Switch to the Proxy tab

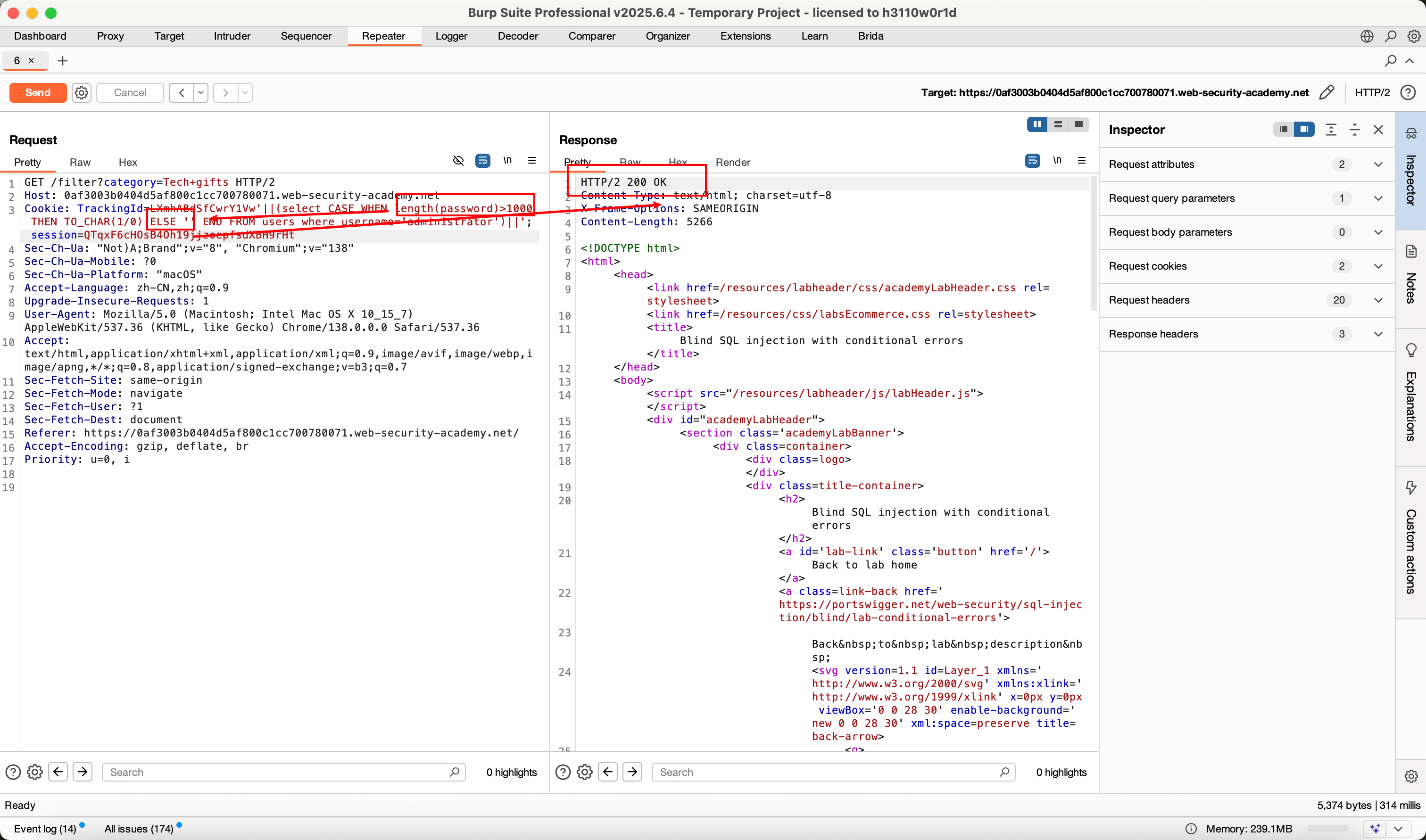point(110,36)
